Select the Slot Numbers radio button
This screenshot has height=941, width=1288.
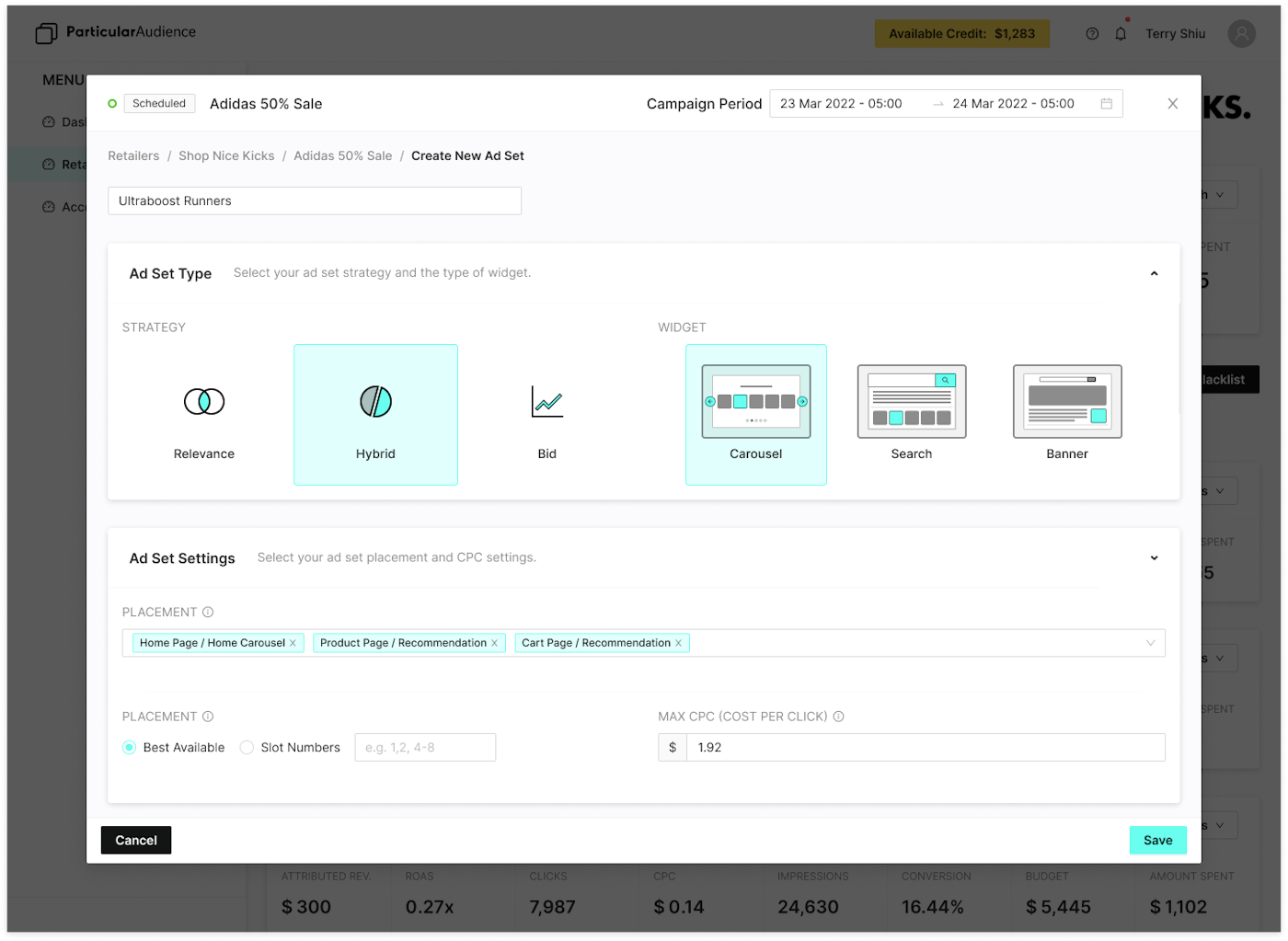tap(247, 748)
